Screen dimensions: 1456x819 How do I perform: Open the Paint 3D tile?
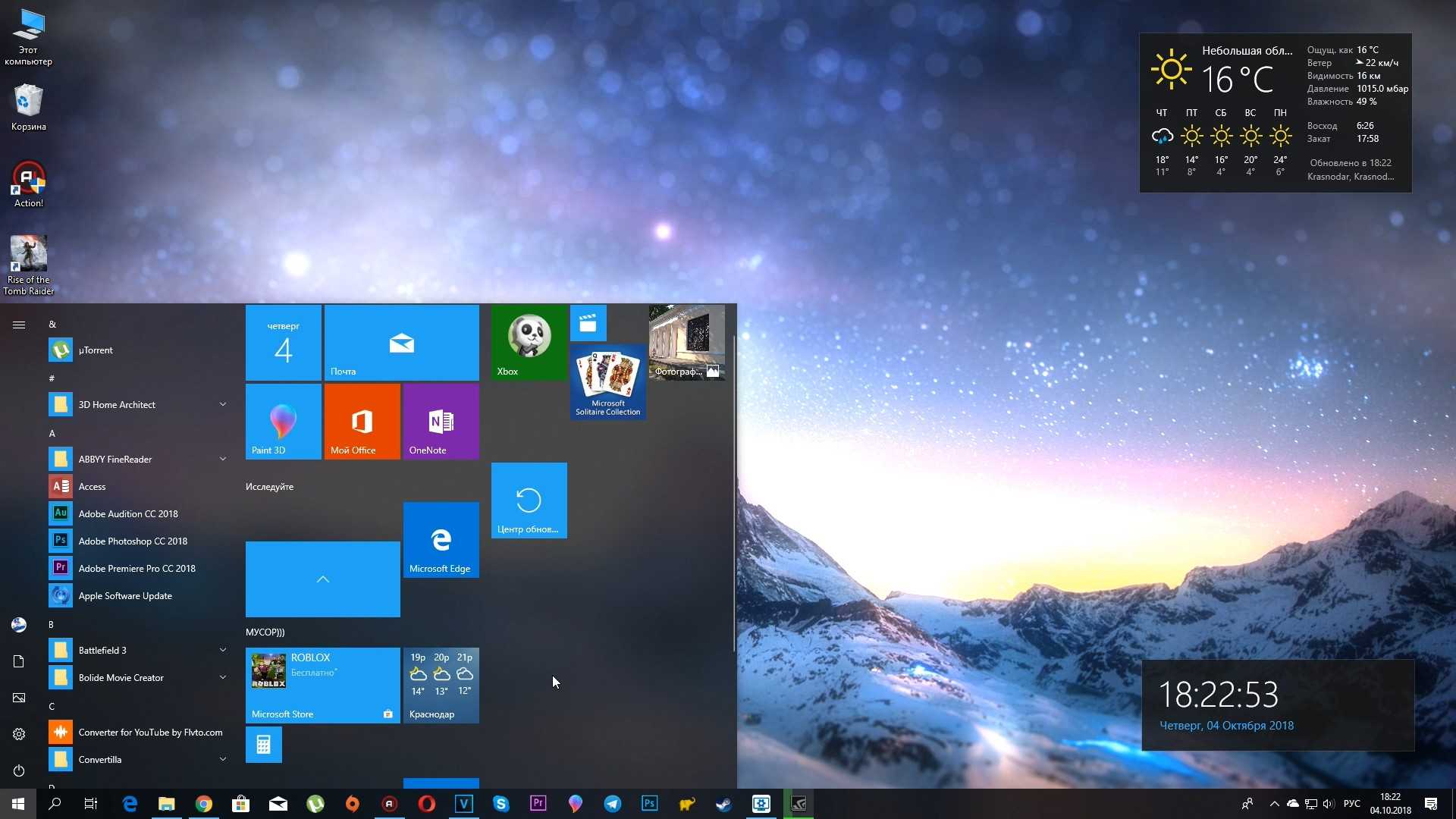pos(284,422)
